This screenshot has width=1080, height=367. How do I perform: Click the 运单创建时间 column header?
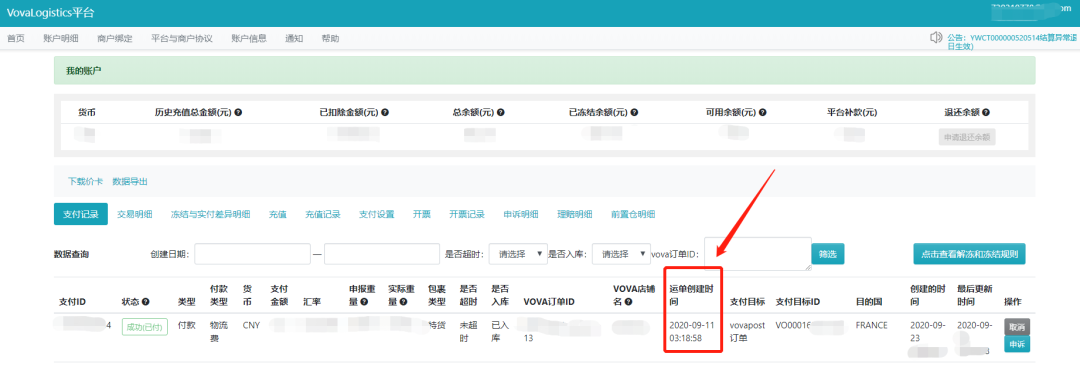tap(692, 295)
